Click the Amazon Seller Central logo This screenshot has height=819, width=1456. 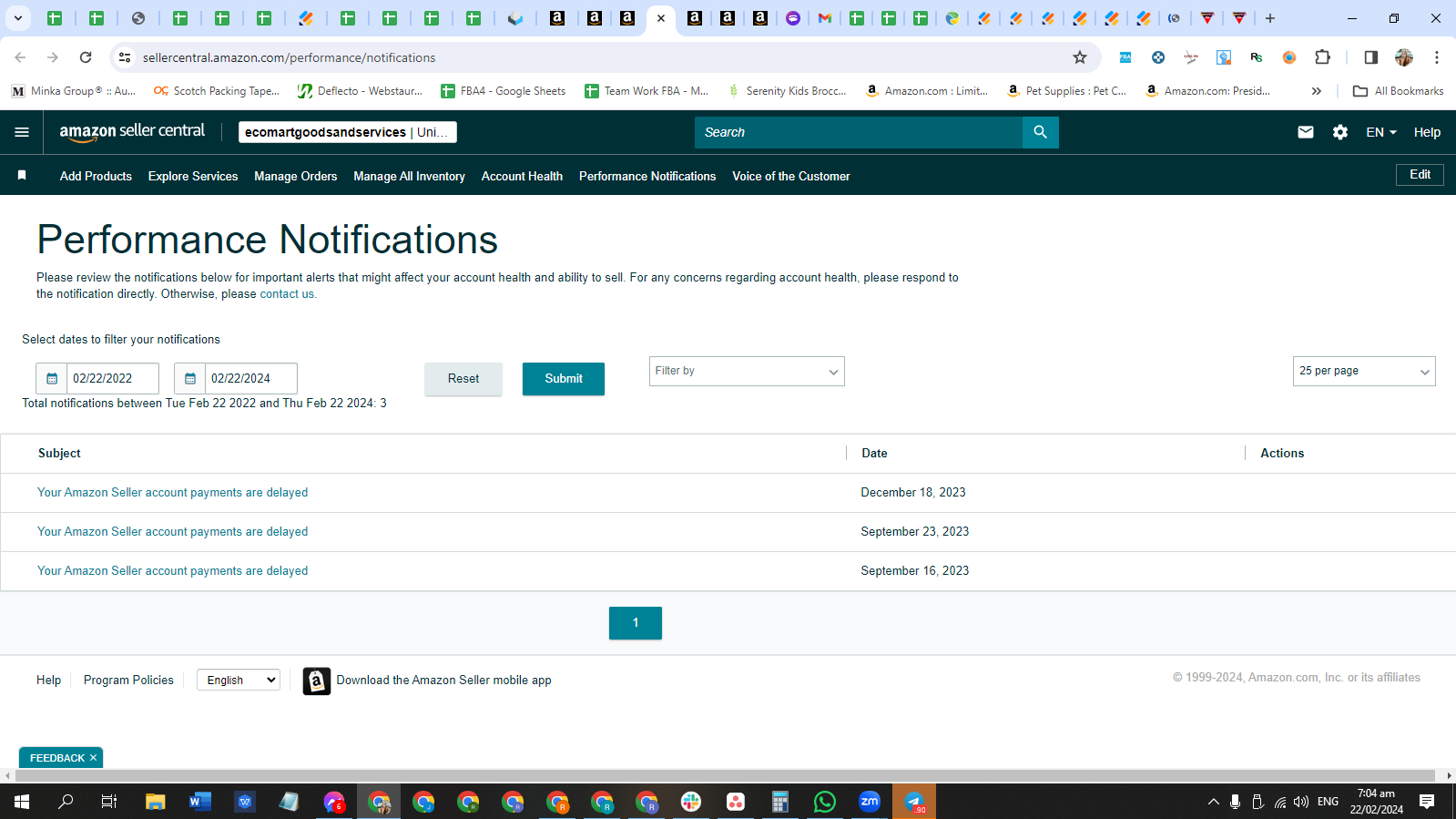[x=132, y=132]
